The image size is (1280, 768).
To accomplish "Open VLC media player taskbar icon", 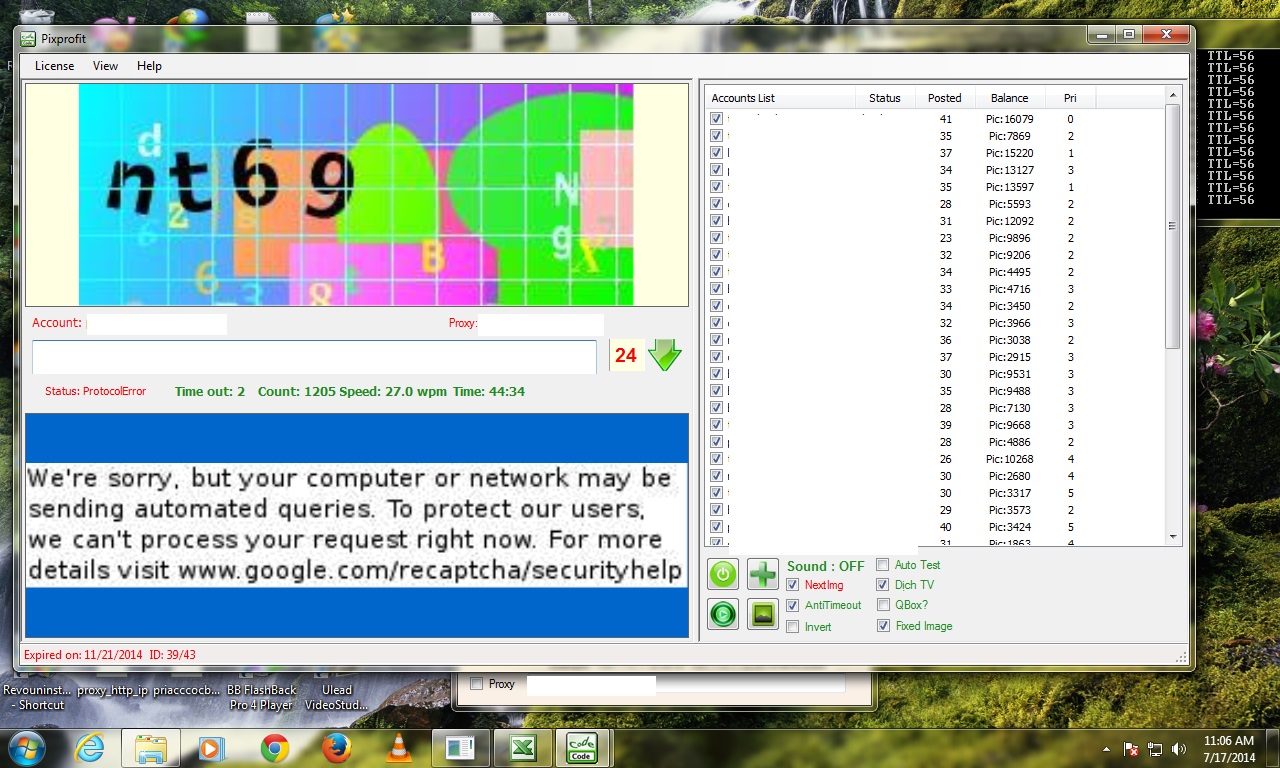I will pos(399,748).
